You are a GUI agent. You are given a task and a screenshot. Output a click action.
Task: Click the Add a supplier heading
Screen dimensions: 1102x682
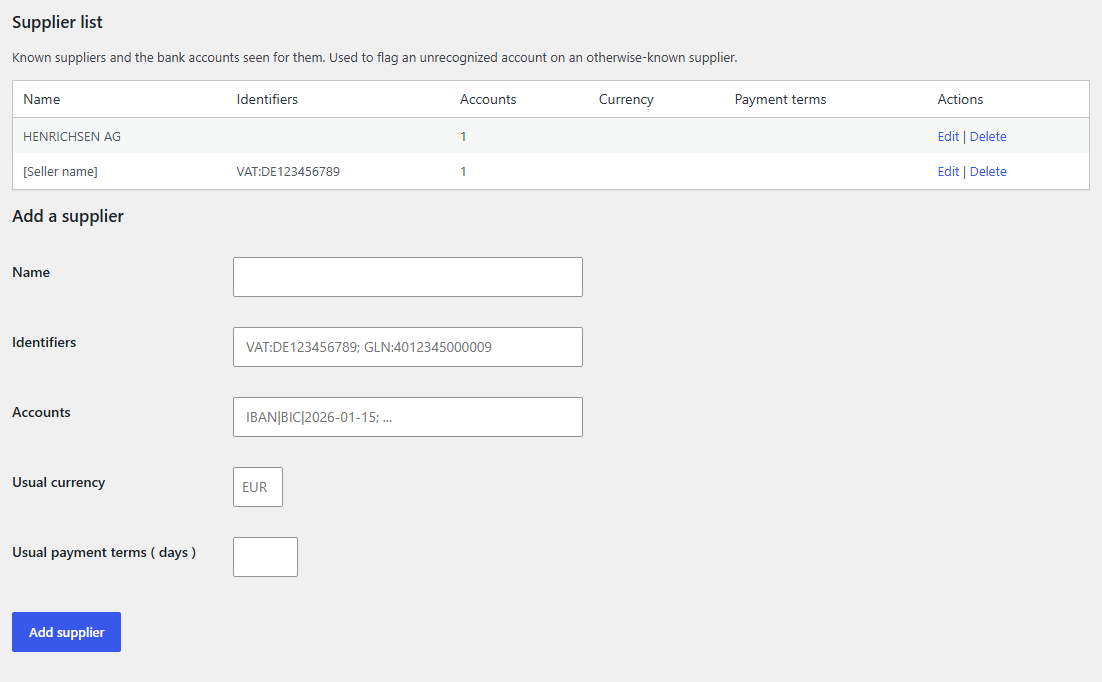pos(67,216)
